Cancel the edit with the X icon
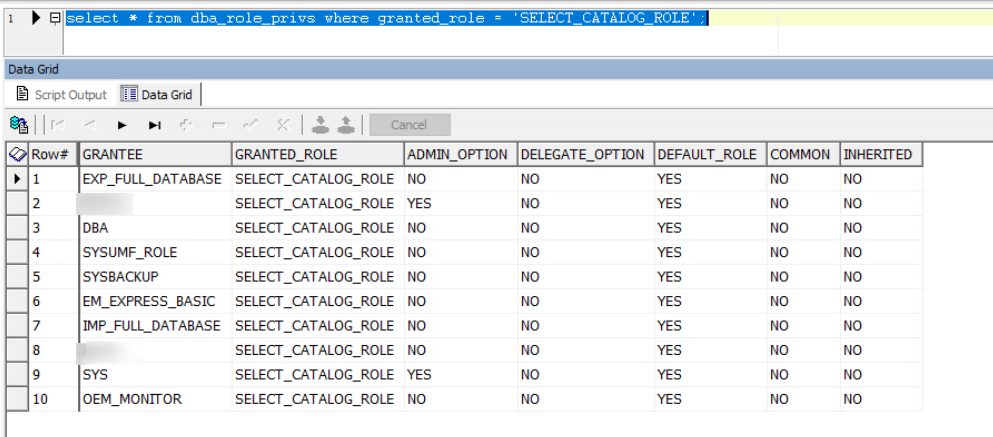This screenshot has width=993, height=437. [x=282, y=125]
